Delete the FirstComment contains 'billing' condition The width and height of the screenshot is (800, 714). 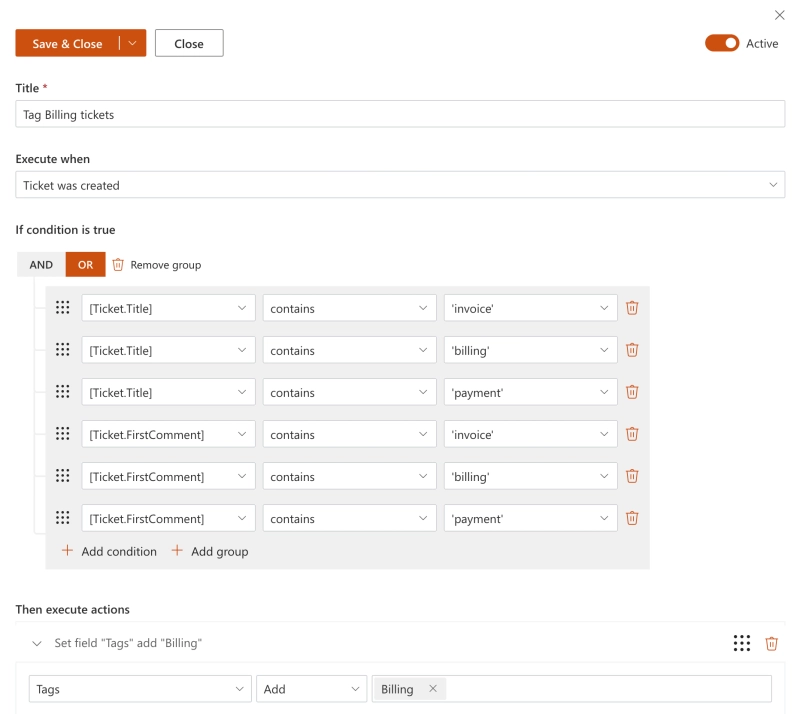tap(632, 476)
